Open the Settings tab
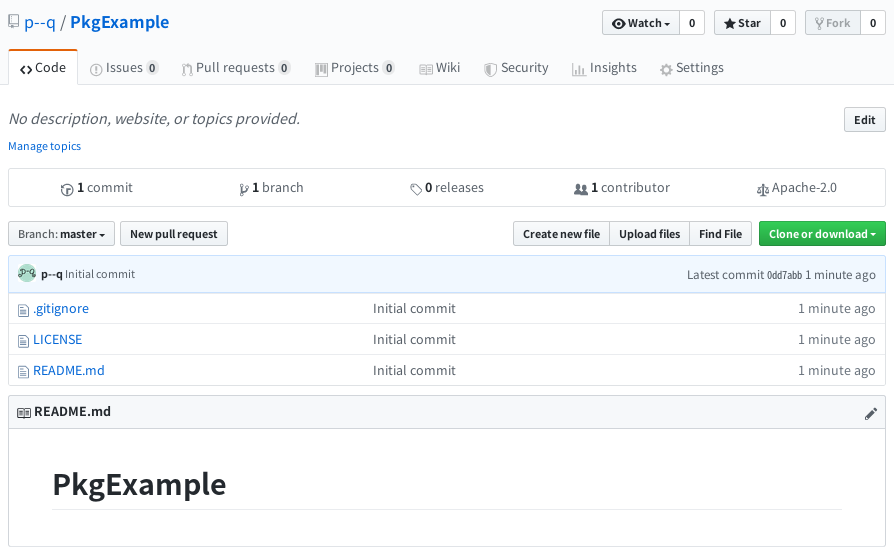Screen dimensions: 894x558 (x=692, y=68)
